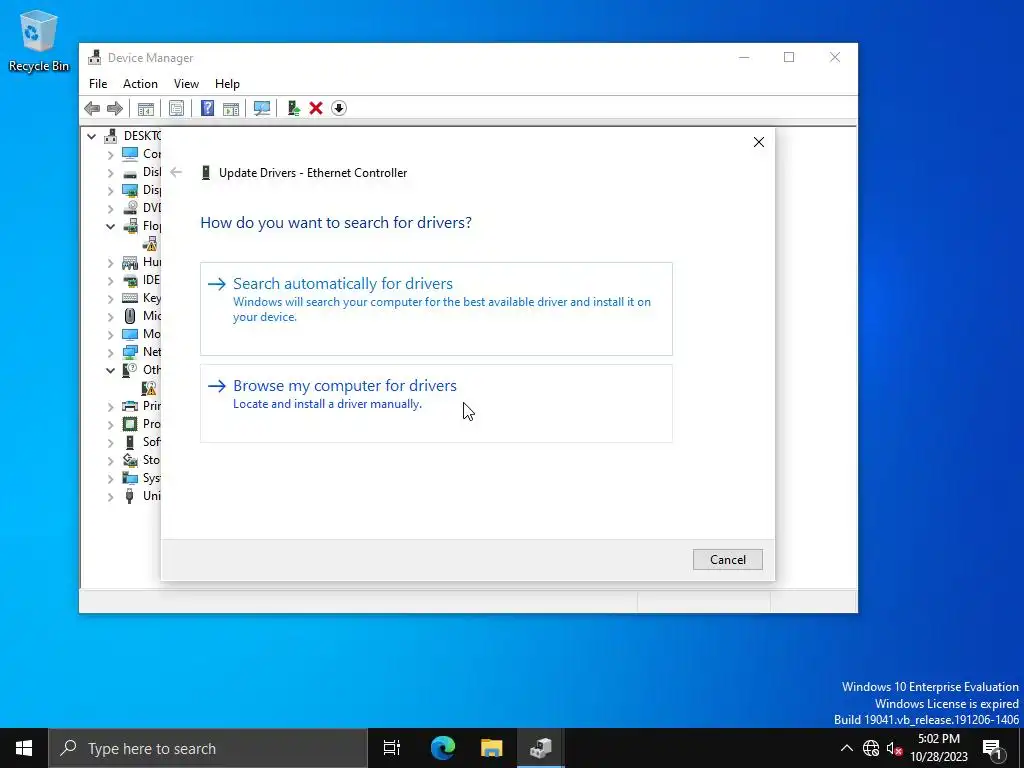1024x768 pixels.
Task: Select the Mice category icon
Action: click(x=130, y=316)
